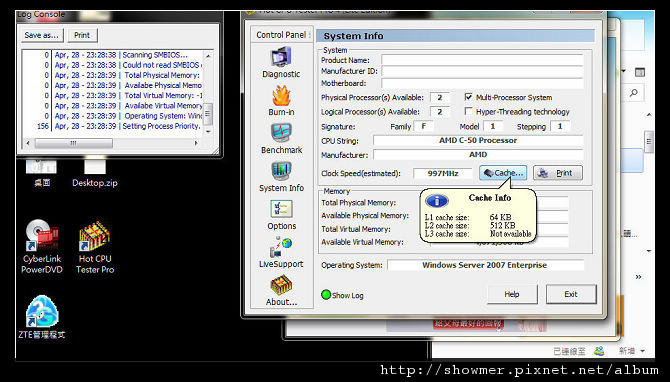The image size is (670, 382).
Task: Enable the Hyper-Threading technology checkbox
Action: tap(469, 111)
